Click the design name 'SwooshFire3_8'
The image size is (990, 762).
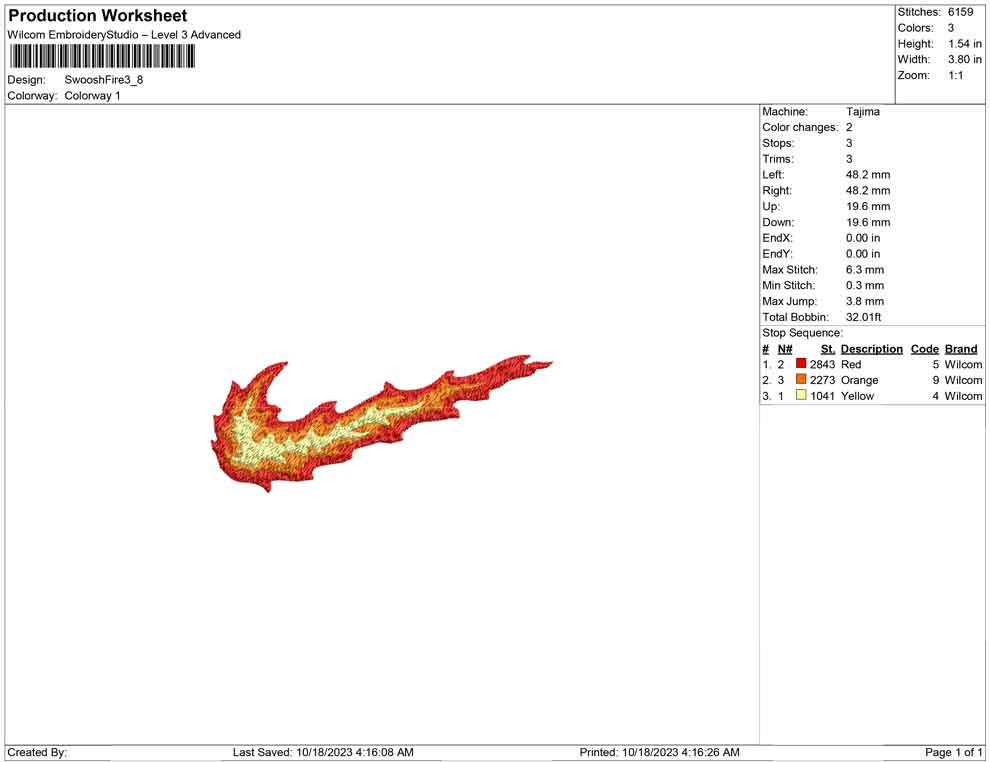(104, 80)
